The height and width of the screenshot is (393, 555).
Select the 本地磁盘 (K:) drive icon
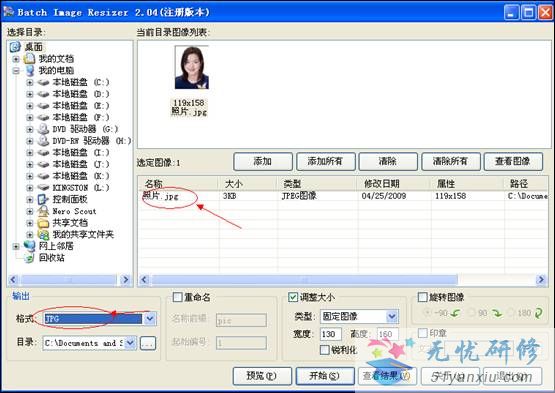pos(43,176)
